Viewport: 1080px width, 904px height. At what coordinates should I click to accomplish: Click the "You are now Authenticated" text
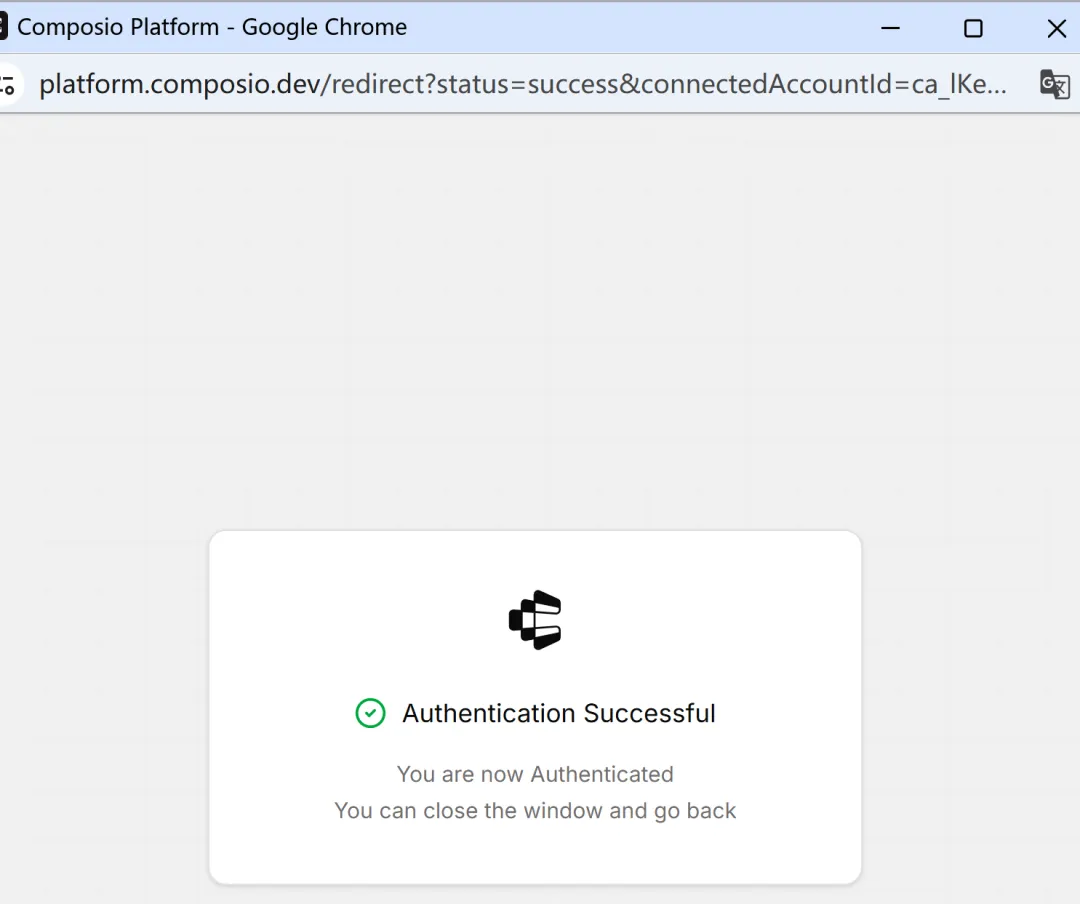click(x=535, y=774)
